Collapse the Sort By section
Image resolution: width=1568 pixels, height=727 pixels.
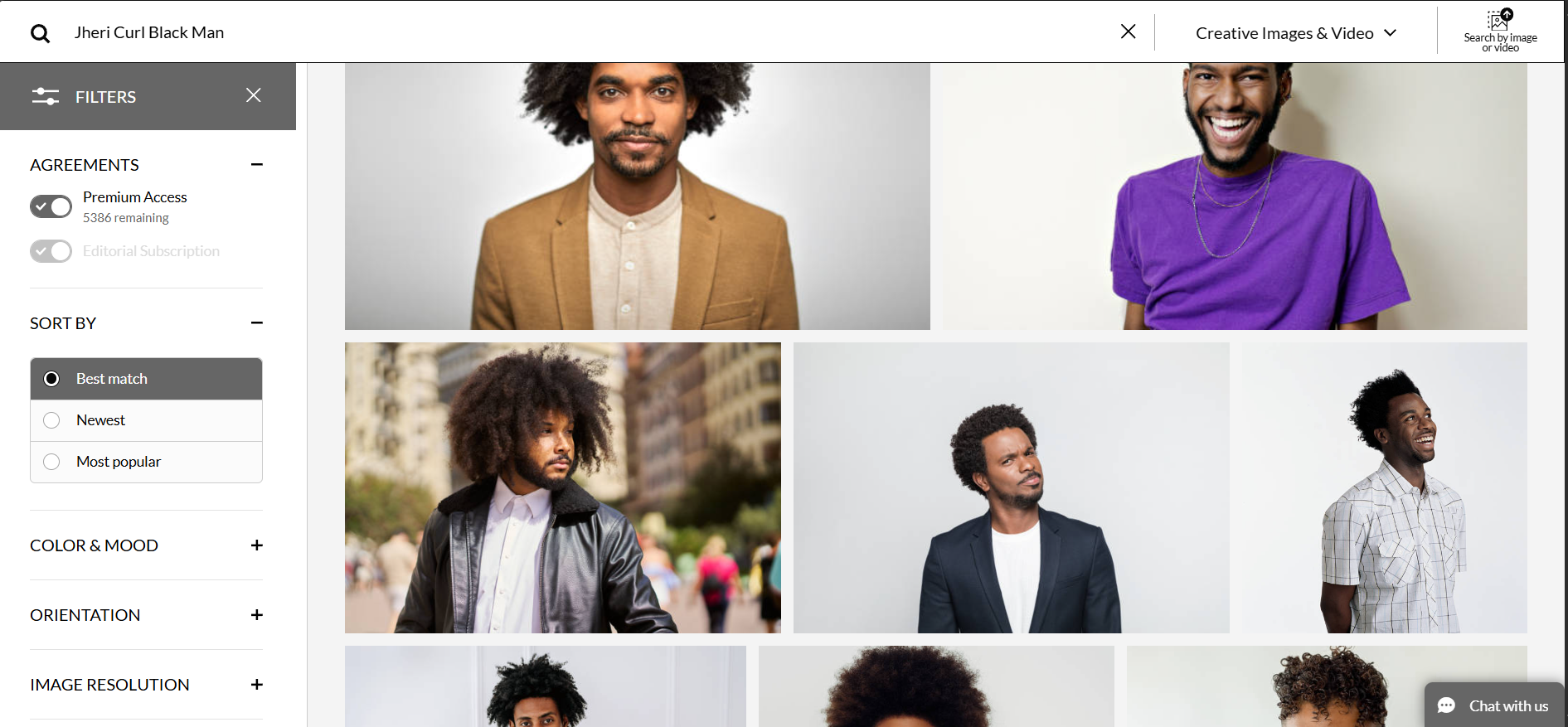pos(257,322)
